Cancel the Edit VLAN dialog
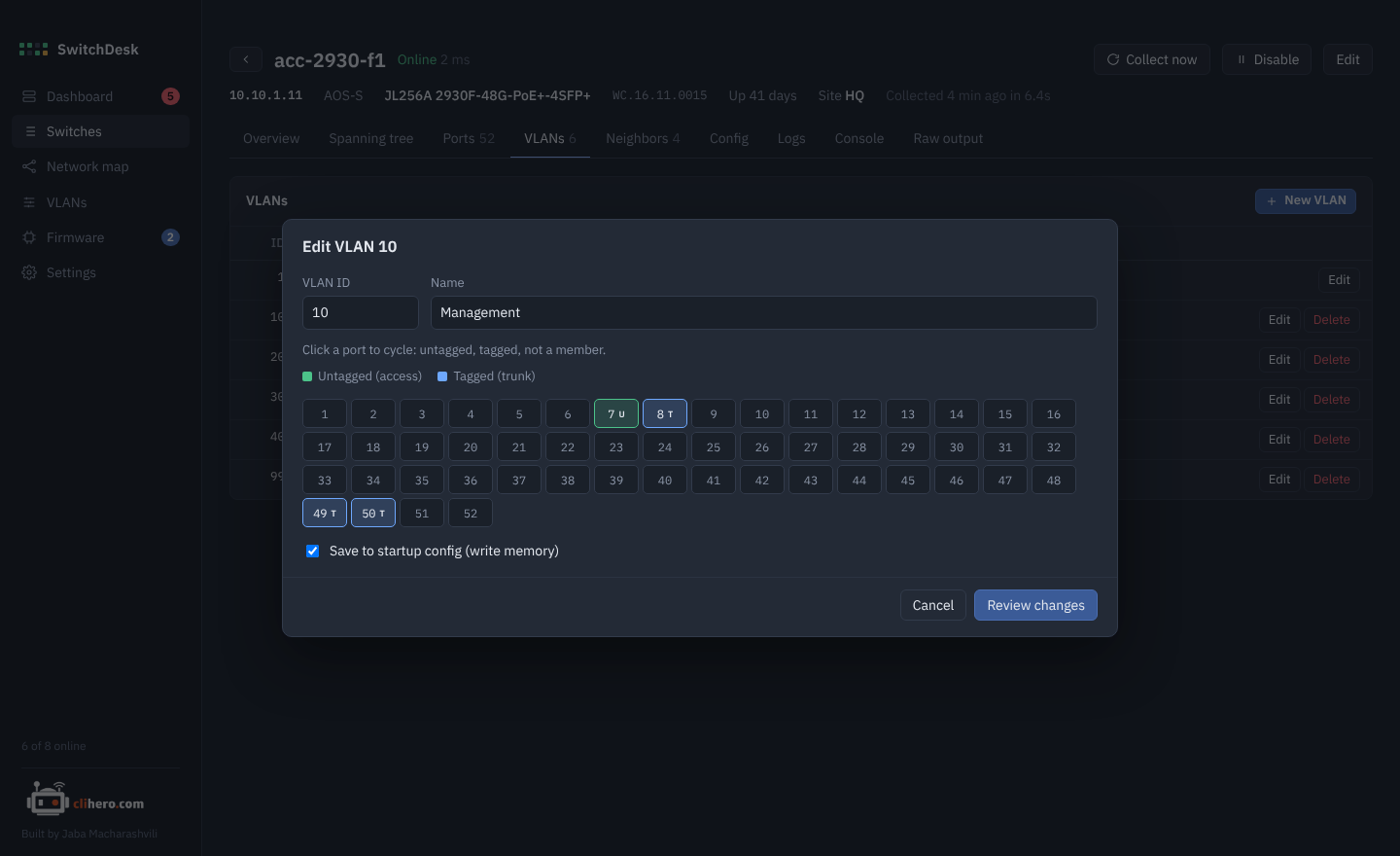 [x=933, y=605]
